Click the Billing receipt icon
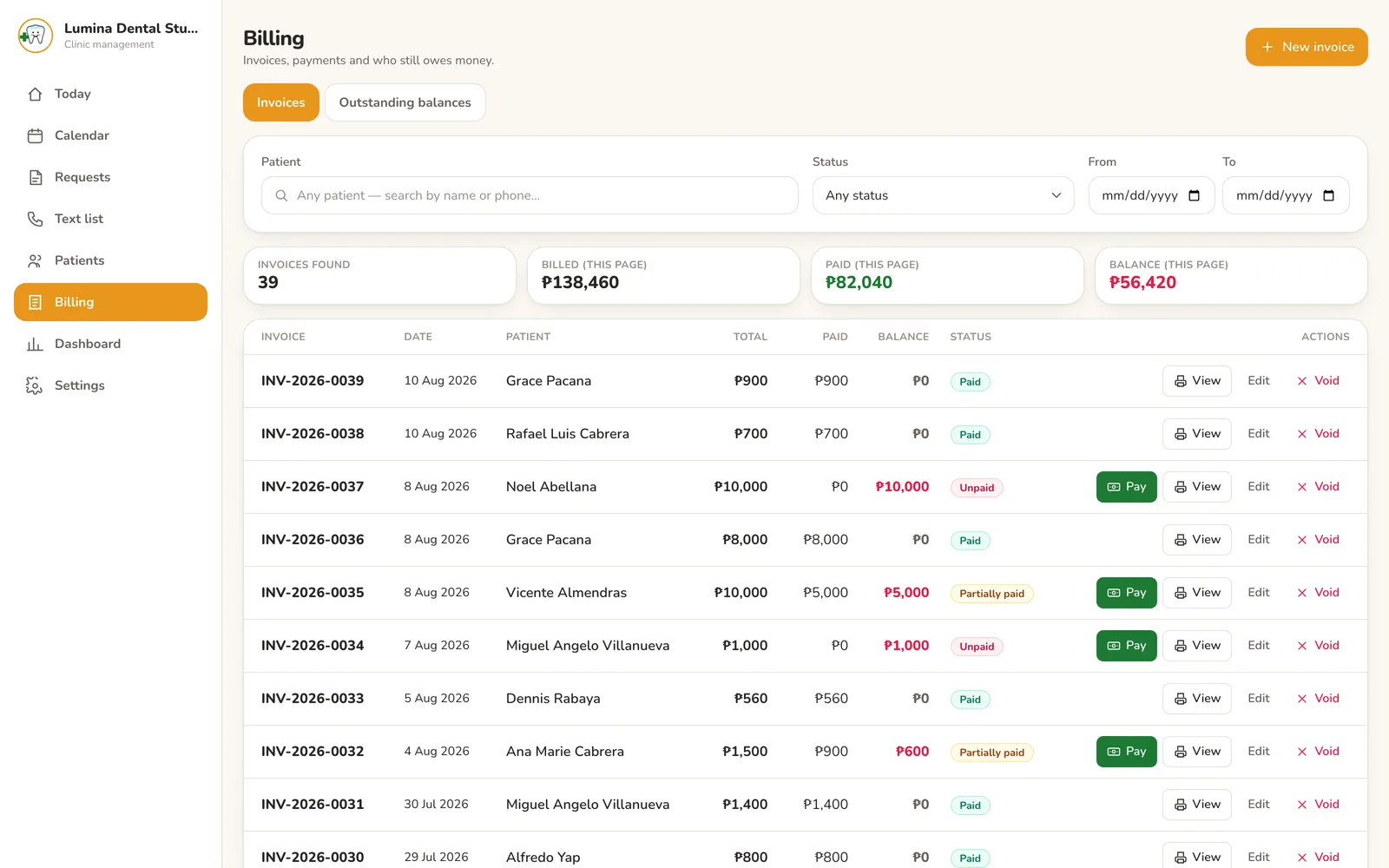 [x=35, y=302]
